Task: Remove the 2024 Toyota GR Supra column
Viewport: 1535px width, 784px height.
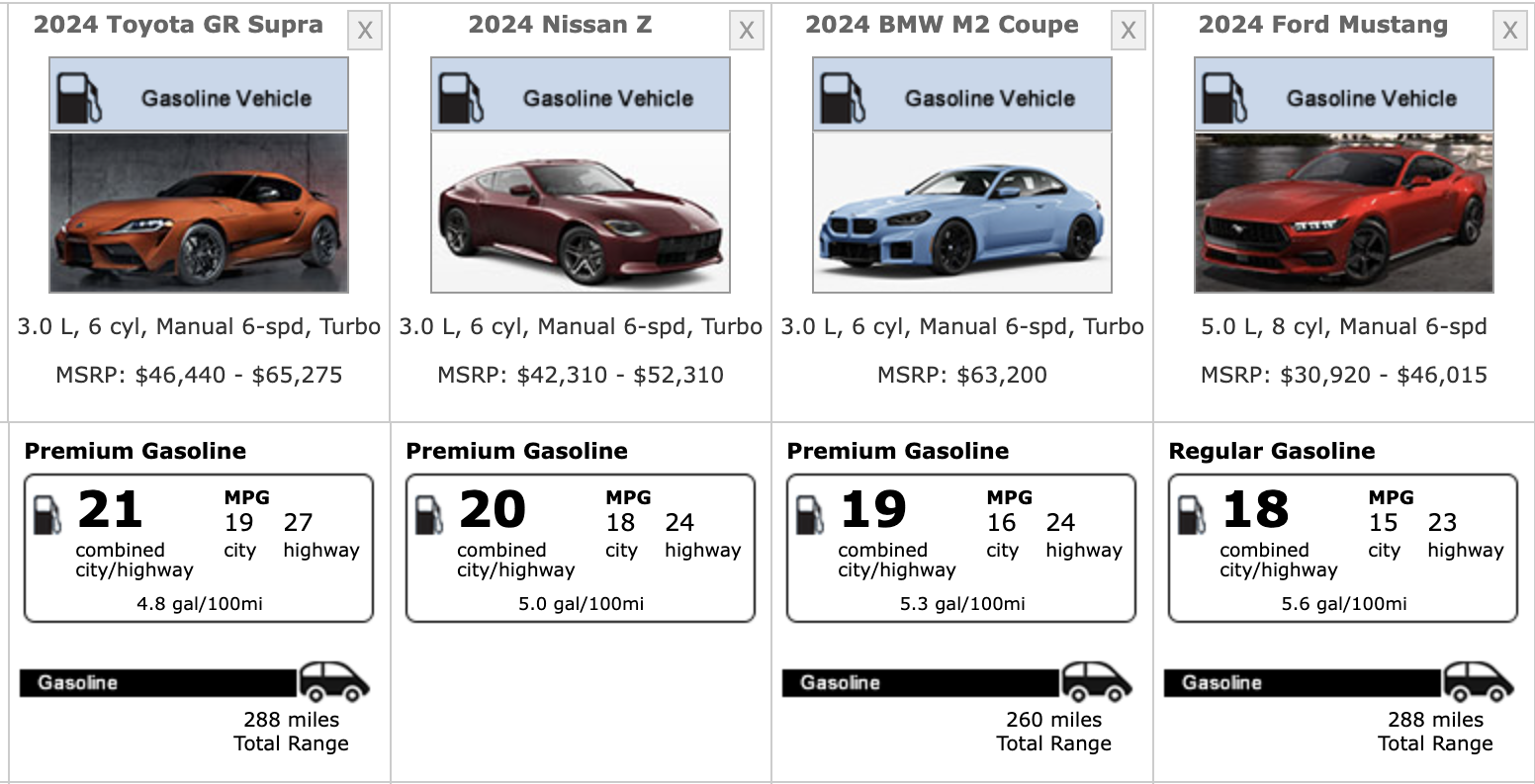Action: coord(365,31)
